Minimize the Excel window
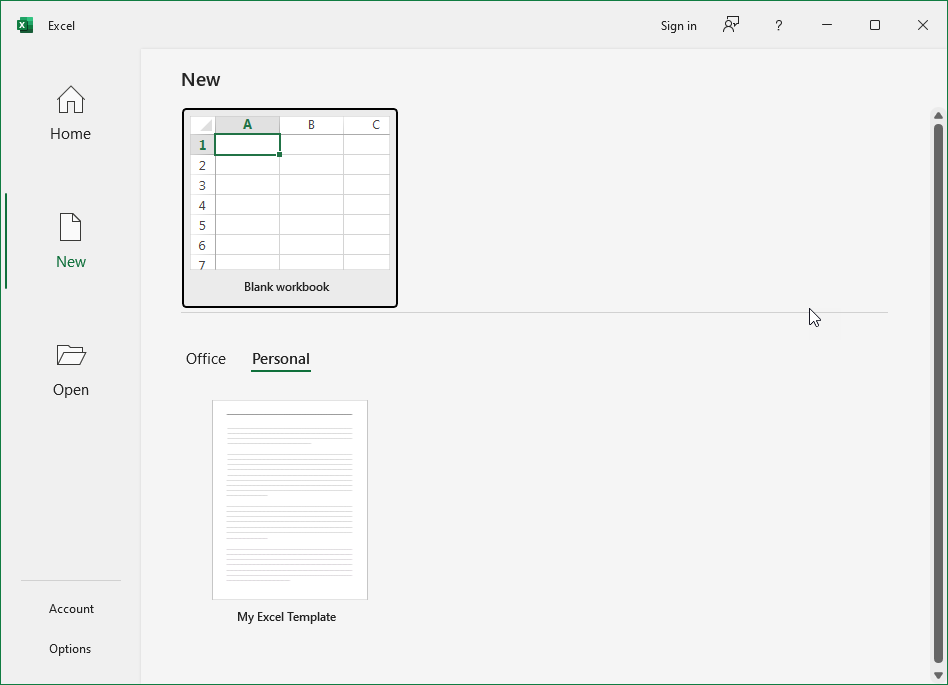 coord(827,25)
